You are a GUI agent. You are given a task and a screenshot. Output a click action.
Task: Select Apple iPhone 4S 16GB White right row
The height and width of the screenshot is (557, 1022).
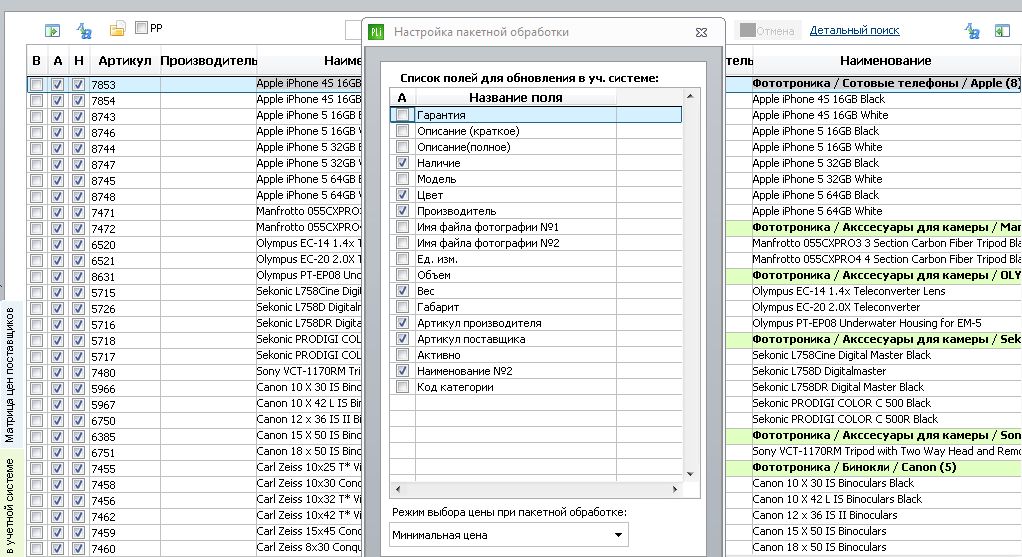click(x=886, y=115)
